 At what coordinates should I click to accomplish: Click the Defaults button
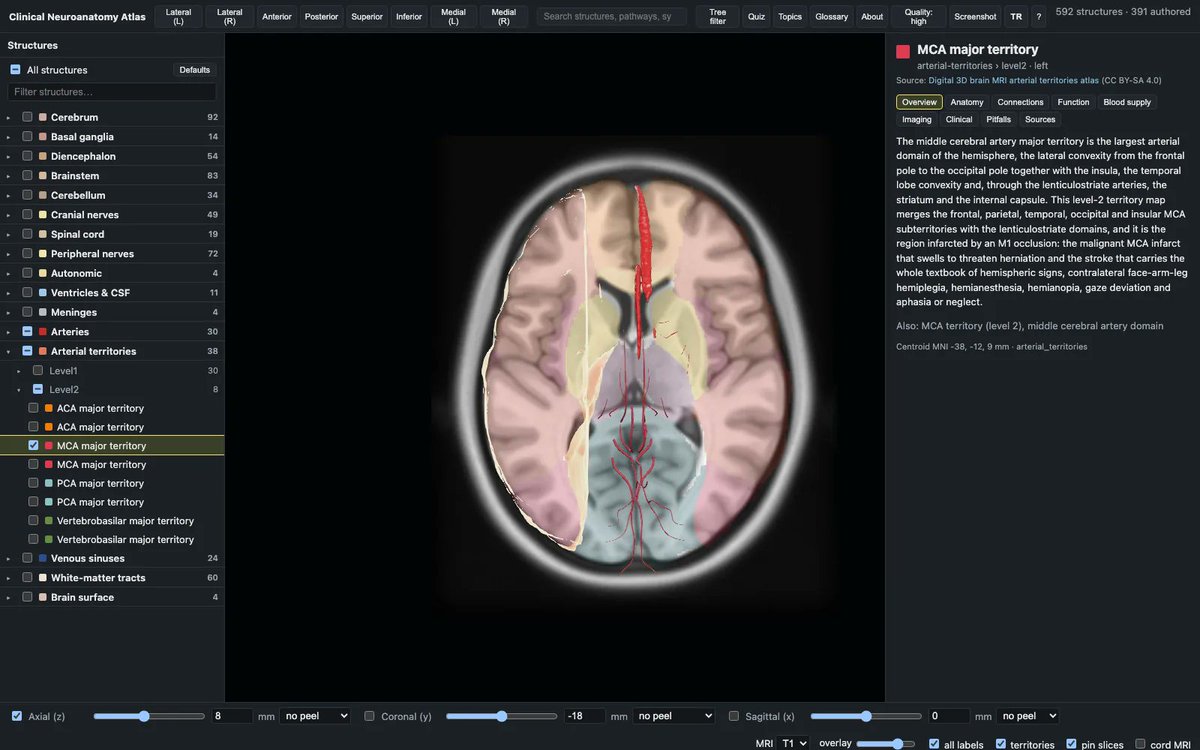(x=195, y=70)
